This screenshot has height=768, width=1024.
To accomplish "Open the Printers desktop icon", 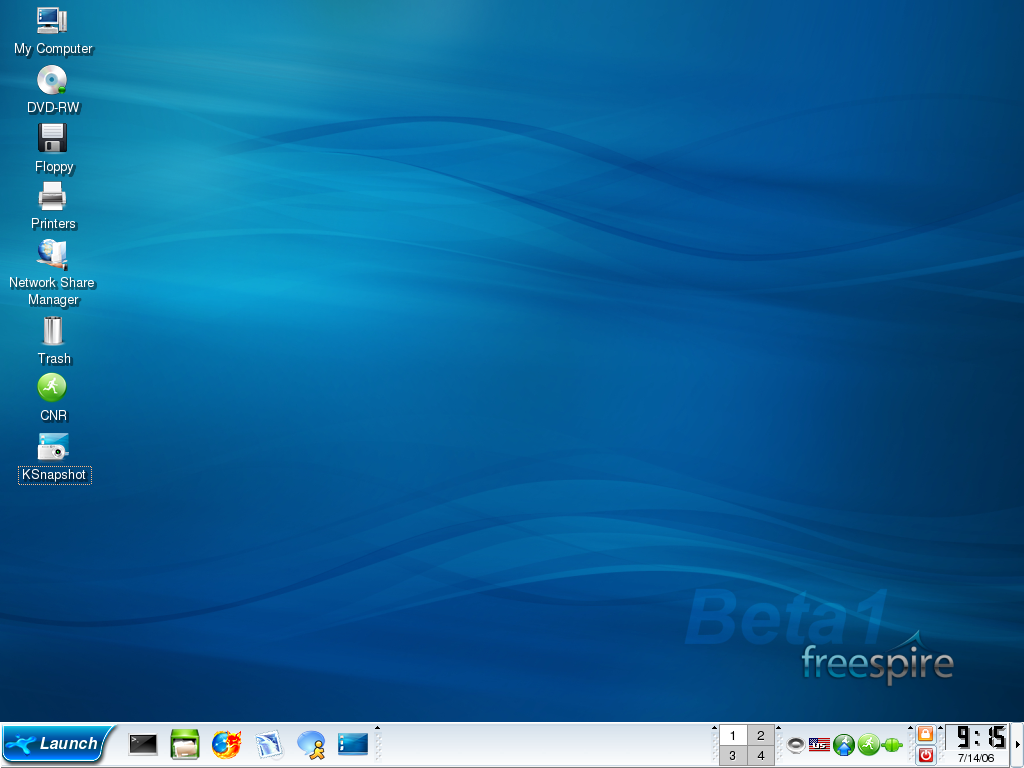I will (53, 206).
